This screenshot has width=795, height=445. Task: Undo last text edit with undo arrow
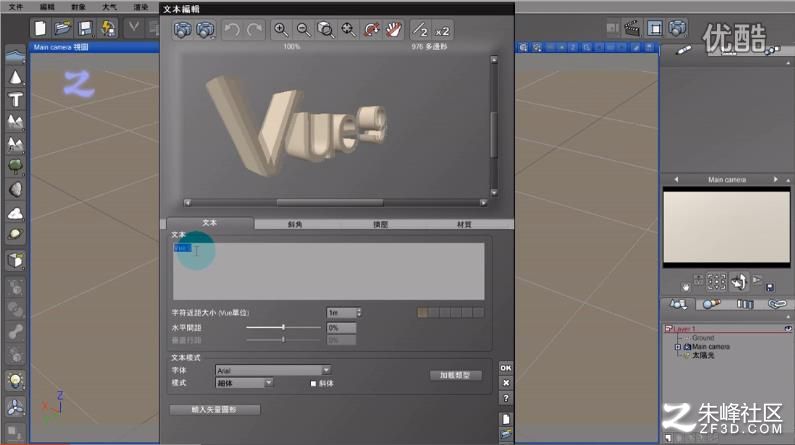[x=232, y=30]
